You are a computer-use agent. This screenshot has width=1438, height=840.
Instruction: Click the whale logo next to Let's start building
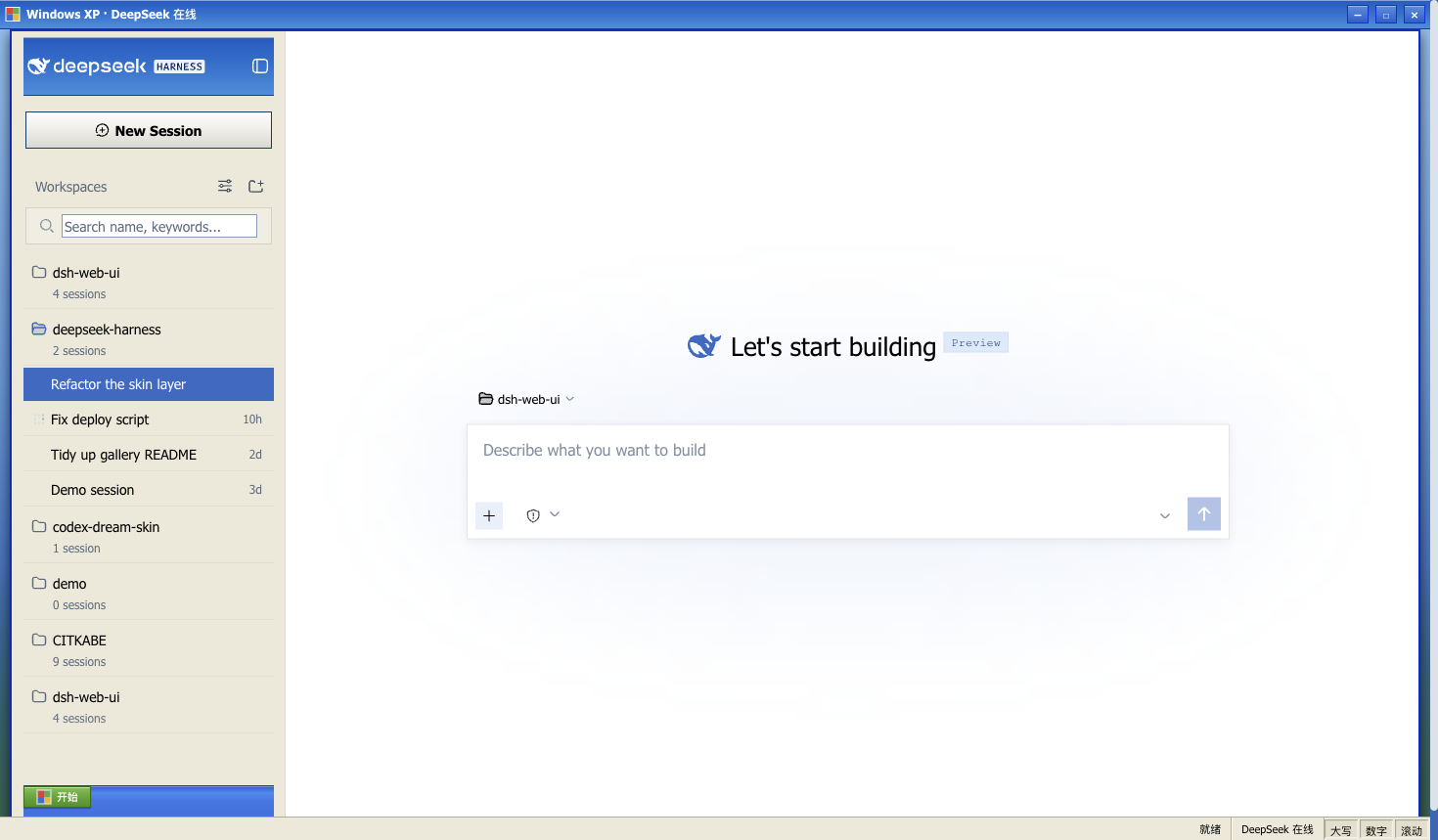[x=704, y=345]
